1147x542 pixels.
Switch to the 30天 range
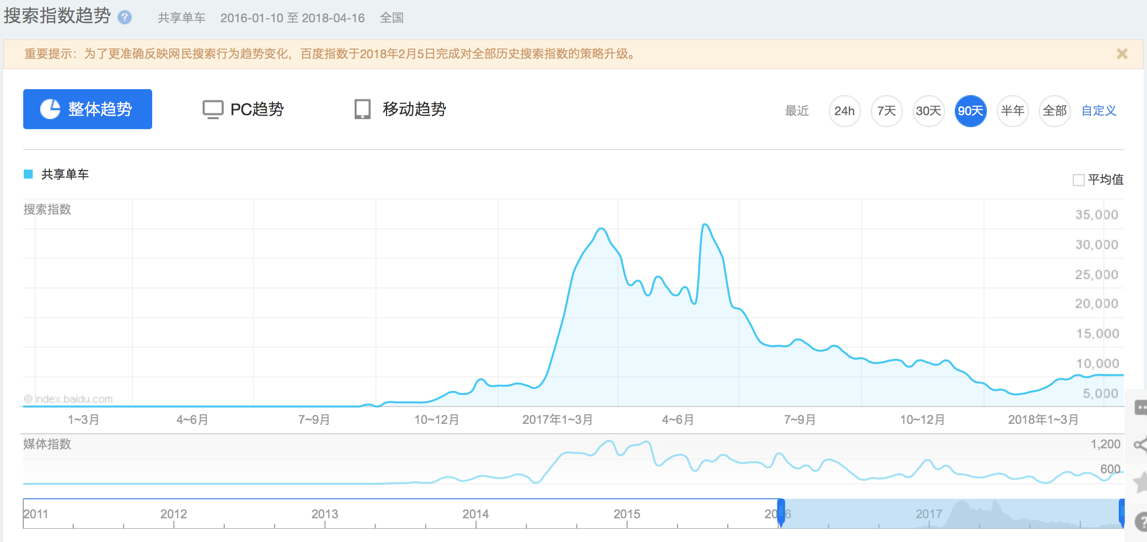pyautogui.click(x=928, y=111)
